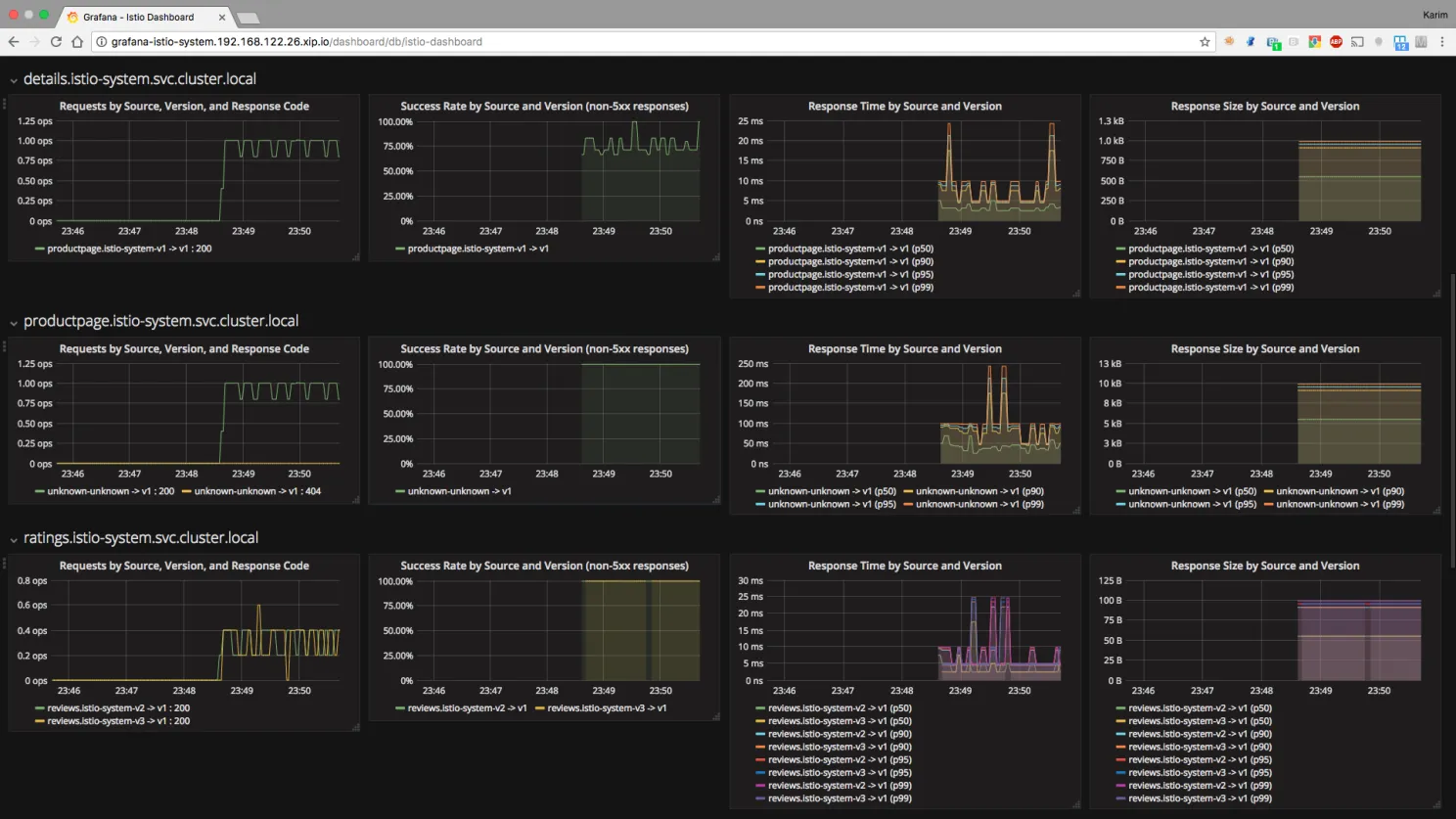
Task: Toggle details Response Size 'productpage.istio-system-v1 -> v1 (p50)' legend
Action: 1211,249
